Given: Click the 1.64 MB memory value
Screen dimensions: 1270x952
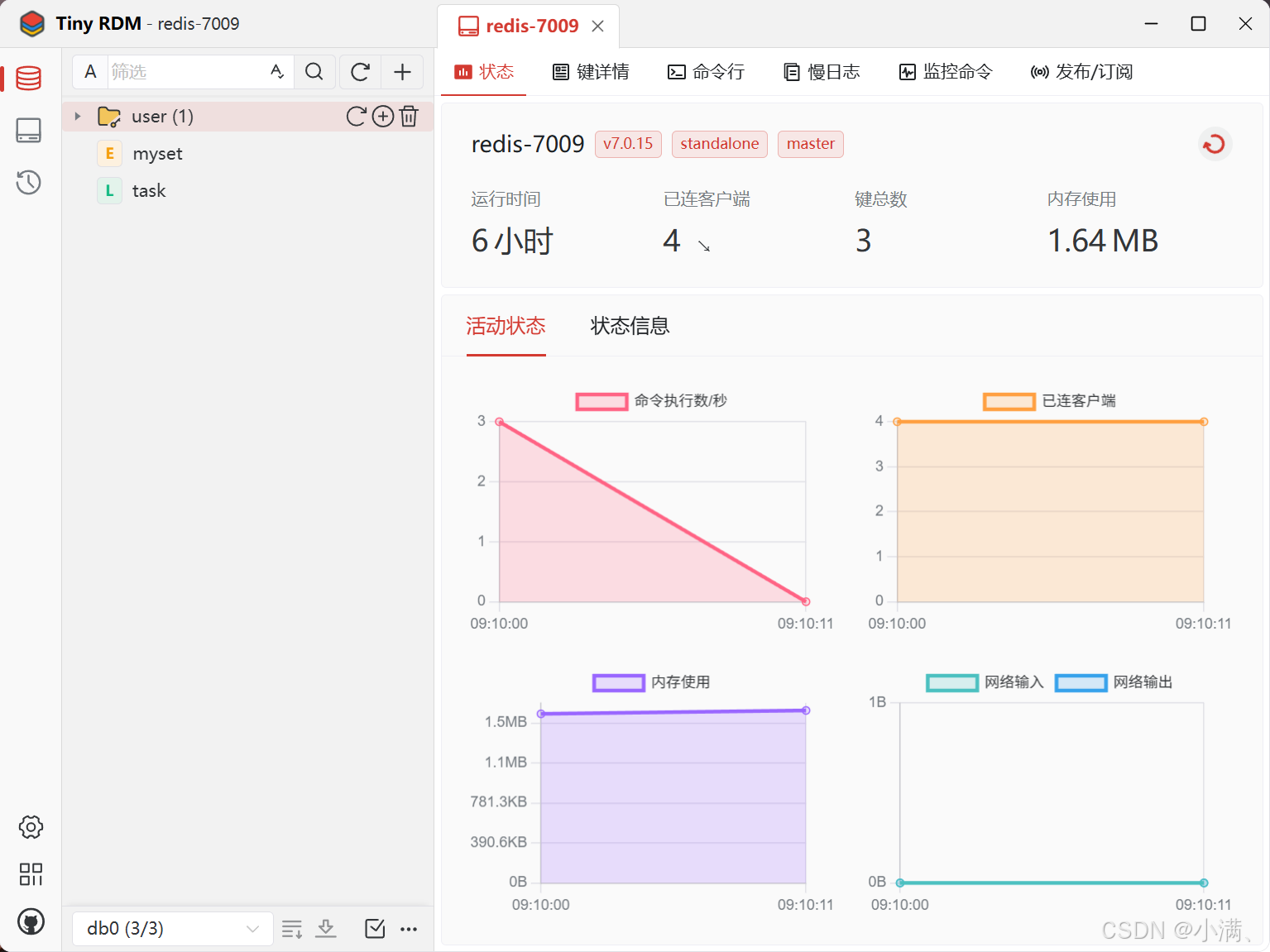Looking at the screenshot, I should [1103, 241].
